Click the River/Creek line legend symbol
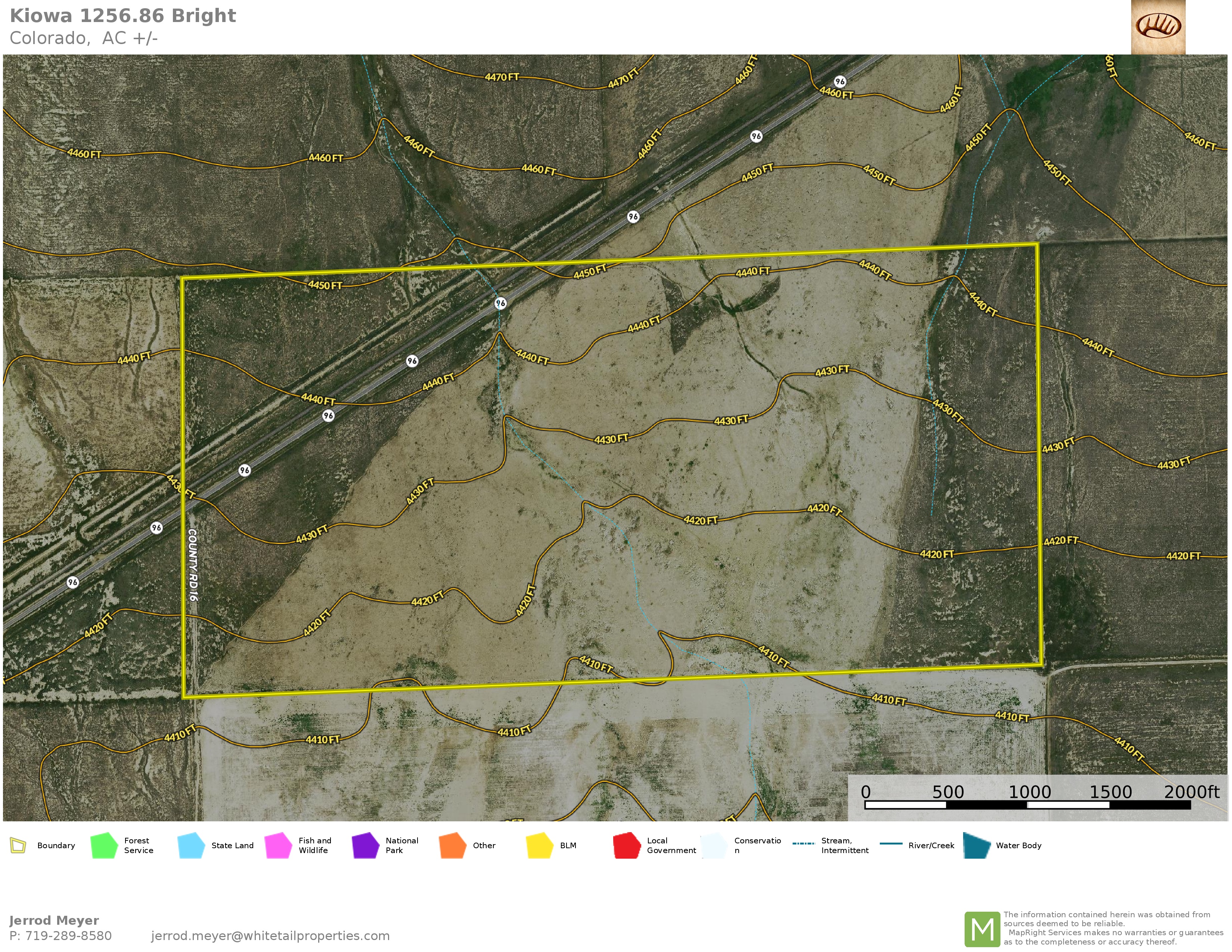 click(x=891, y=844)
